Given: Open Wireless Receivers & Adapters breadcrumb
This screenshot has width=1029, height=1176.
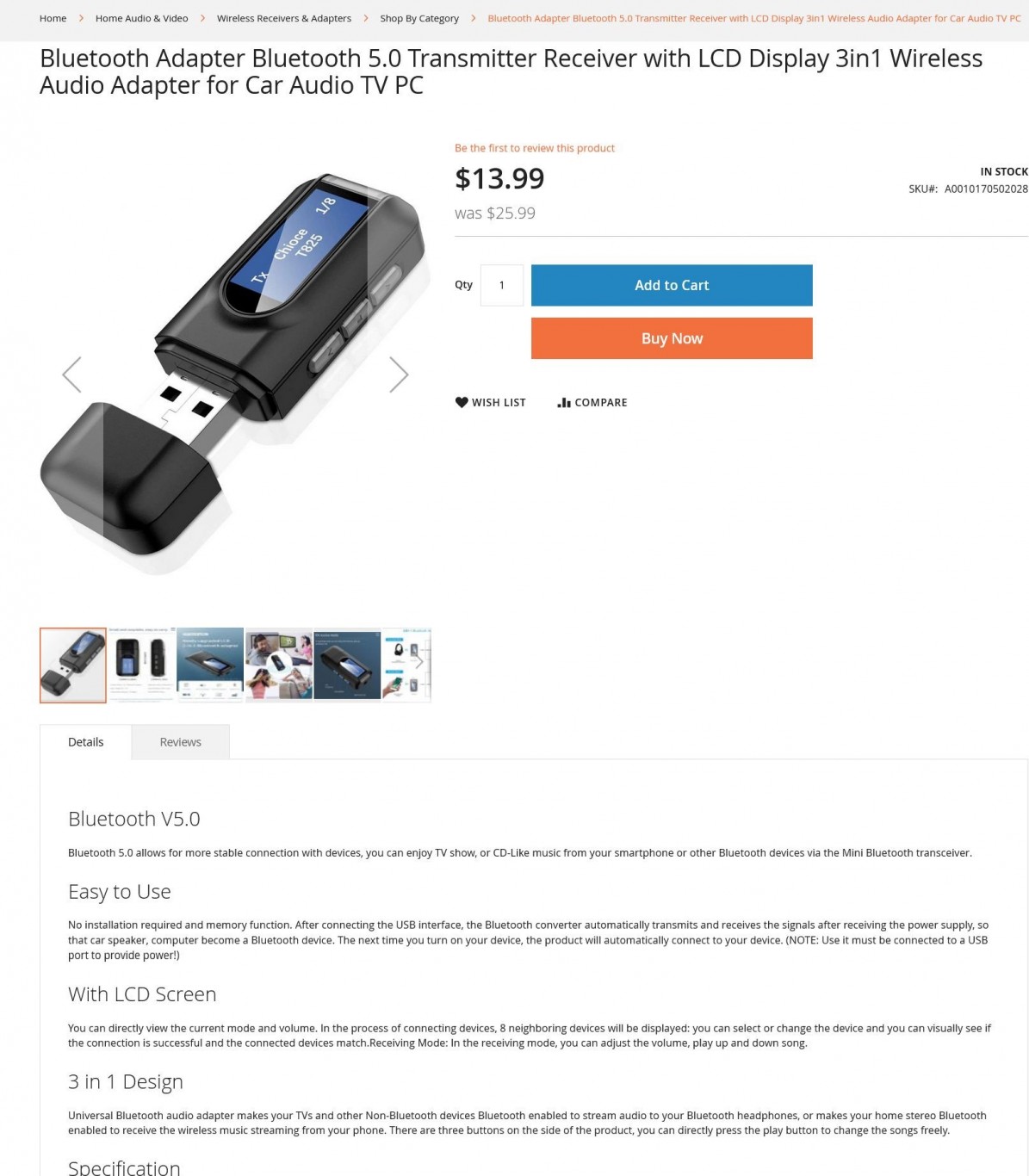Looking at the screenshot, I should click(x=284, y=18).
